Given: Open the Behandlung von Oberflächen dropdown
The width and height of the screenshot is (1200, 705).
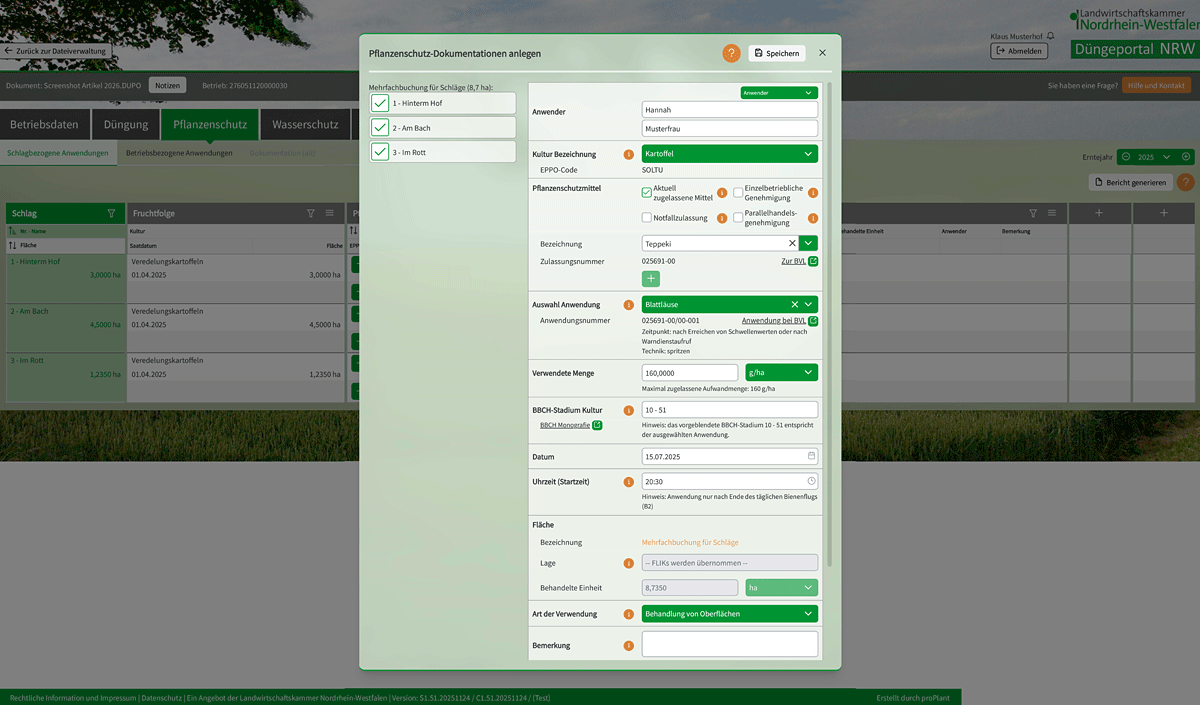Looking at the screenshot, I should pos(808,614).
